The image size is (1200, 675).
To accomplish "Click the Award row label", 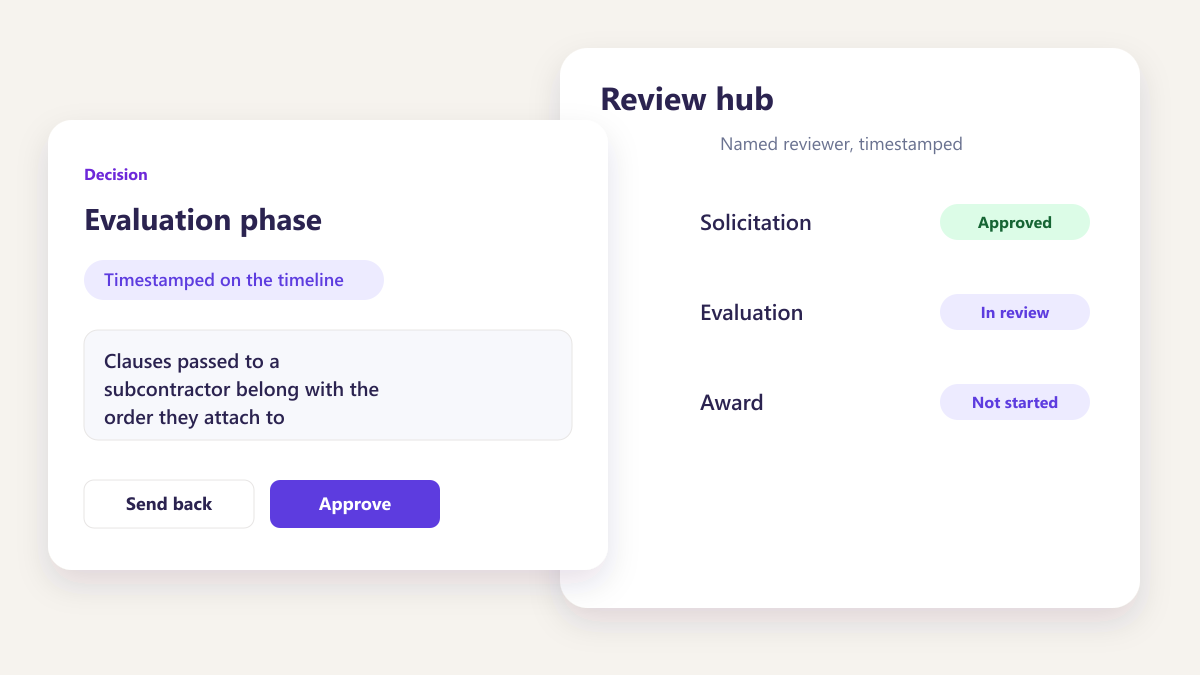I will tap(731, 402).
